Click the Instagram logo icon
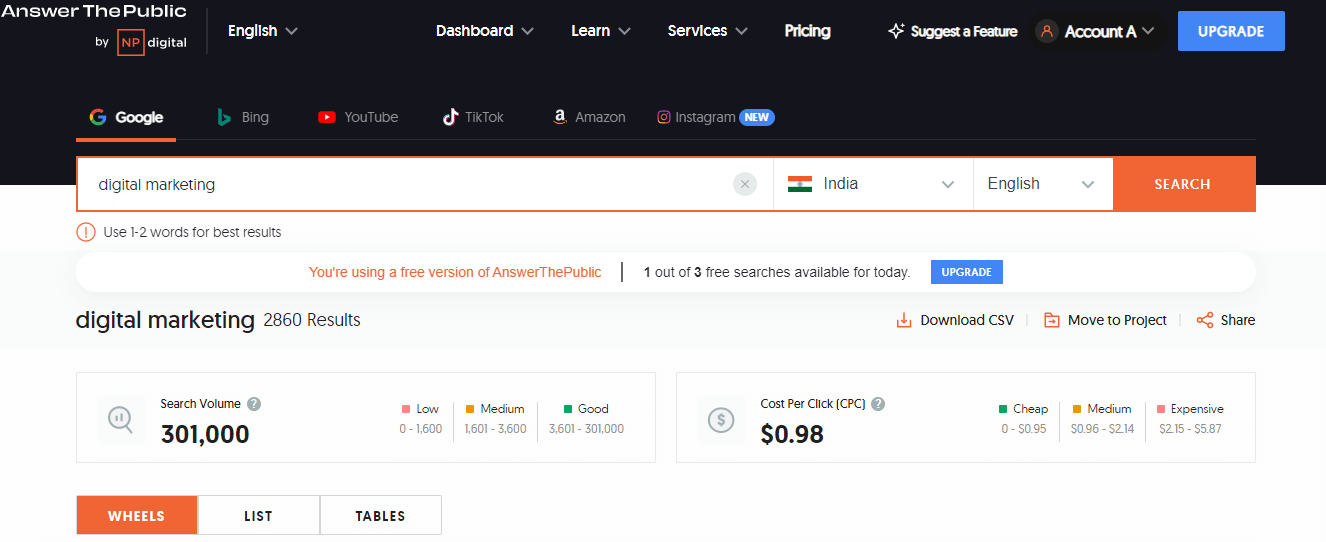Image resolution: width=1326 pixels, height=542 pixels. pos(663,117)
